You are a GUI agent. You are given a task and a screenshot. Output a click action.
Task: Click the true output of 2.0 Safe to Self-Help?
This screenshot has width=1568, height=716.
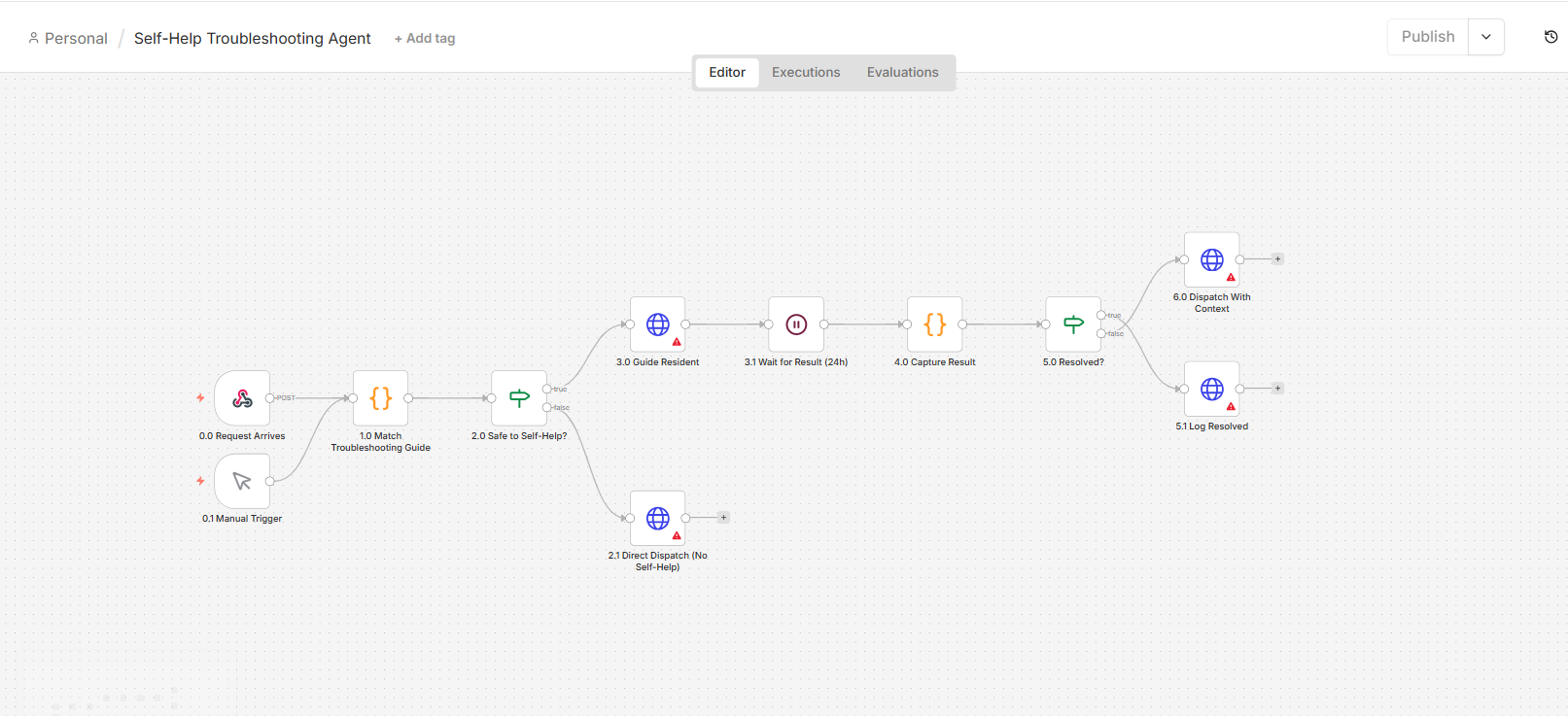(547, 389)
